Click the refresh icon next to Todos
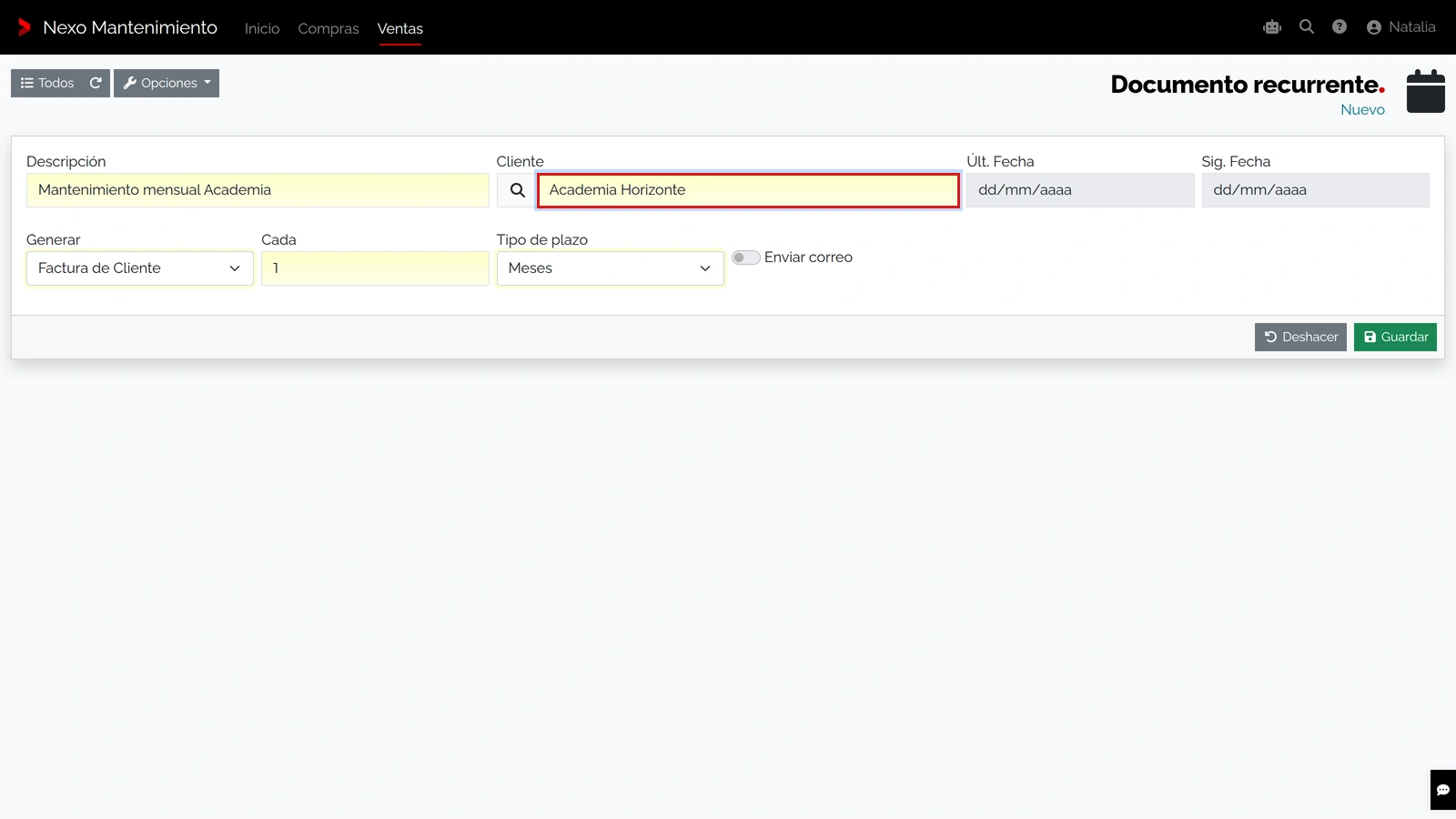 coord(96,83)
